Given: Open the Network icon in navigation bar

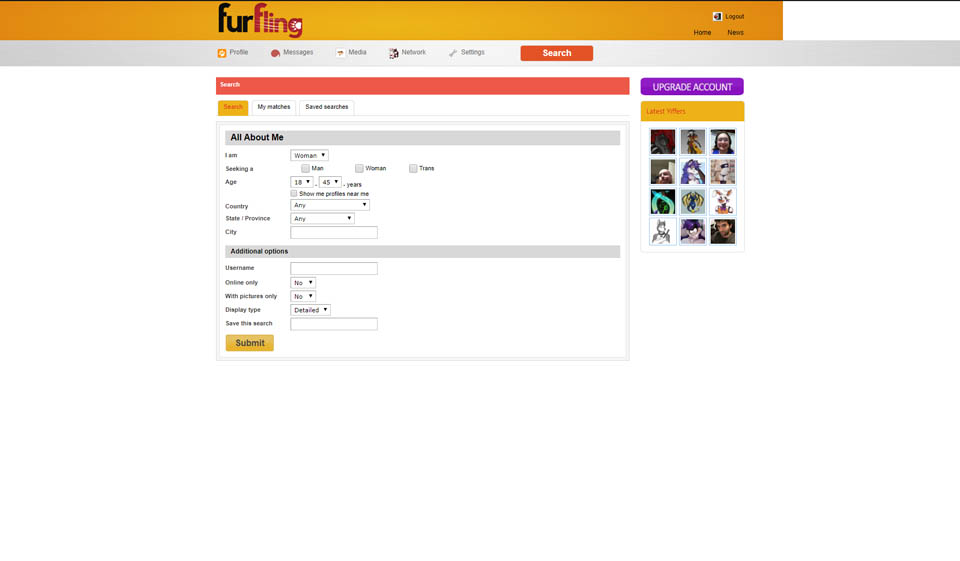Looking at the screenshot, I should click(x=394, y=53).
